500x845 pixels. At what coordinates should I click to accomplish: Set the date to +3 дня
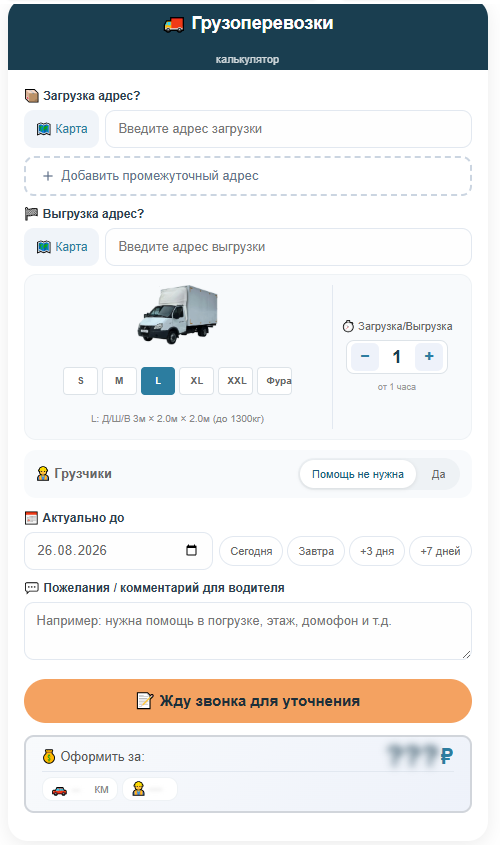coord(377,551)
